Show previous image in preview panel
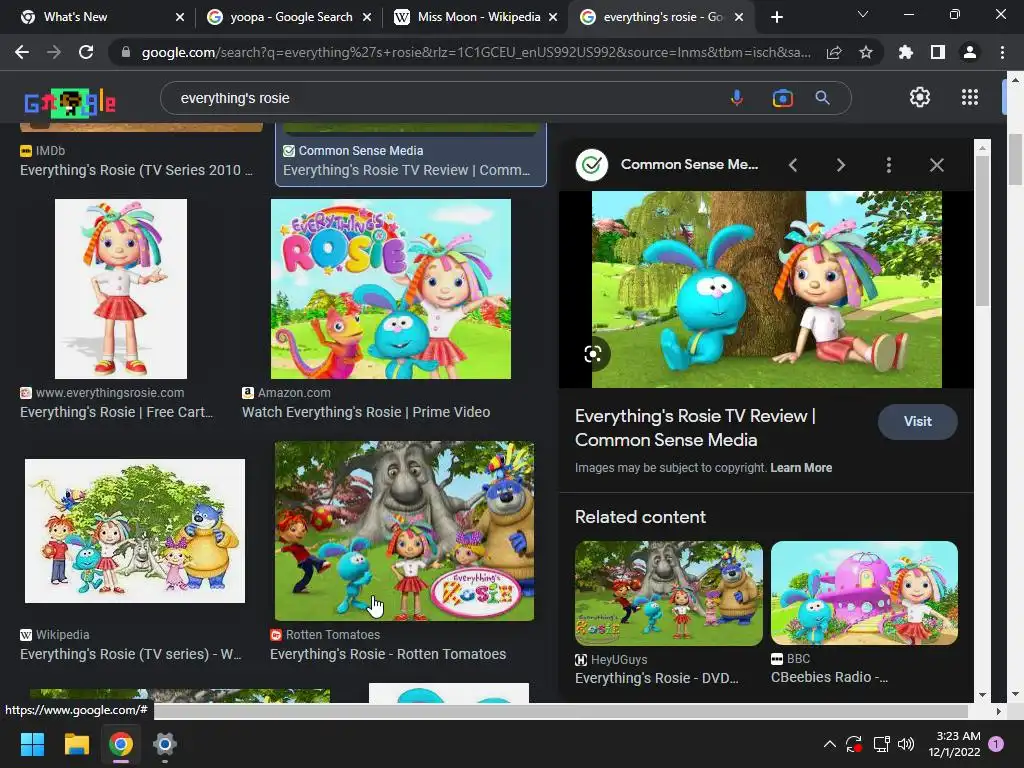This screenshot has height=768, width=1024. pos(793,165)
